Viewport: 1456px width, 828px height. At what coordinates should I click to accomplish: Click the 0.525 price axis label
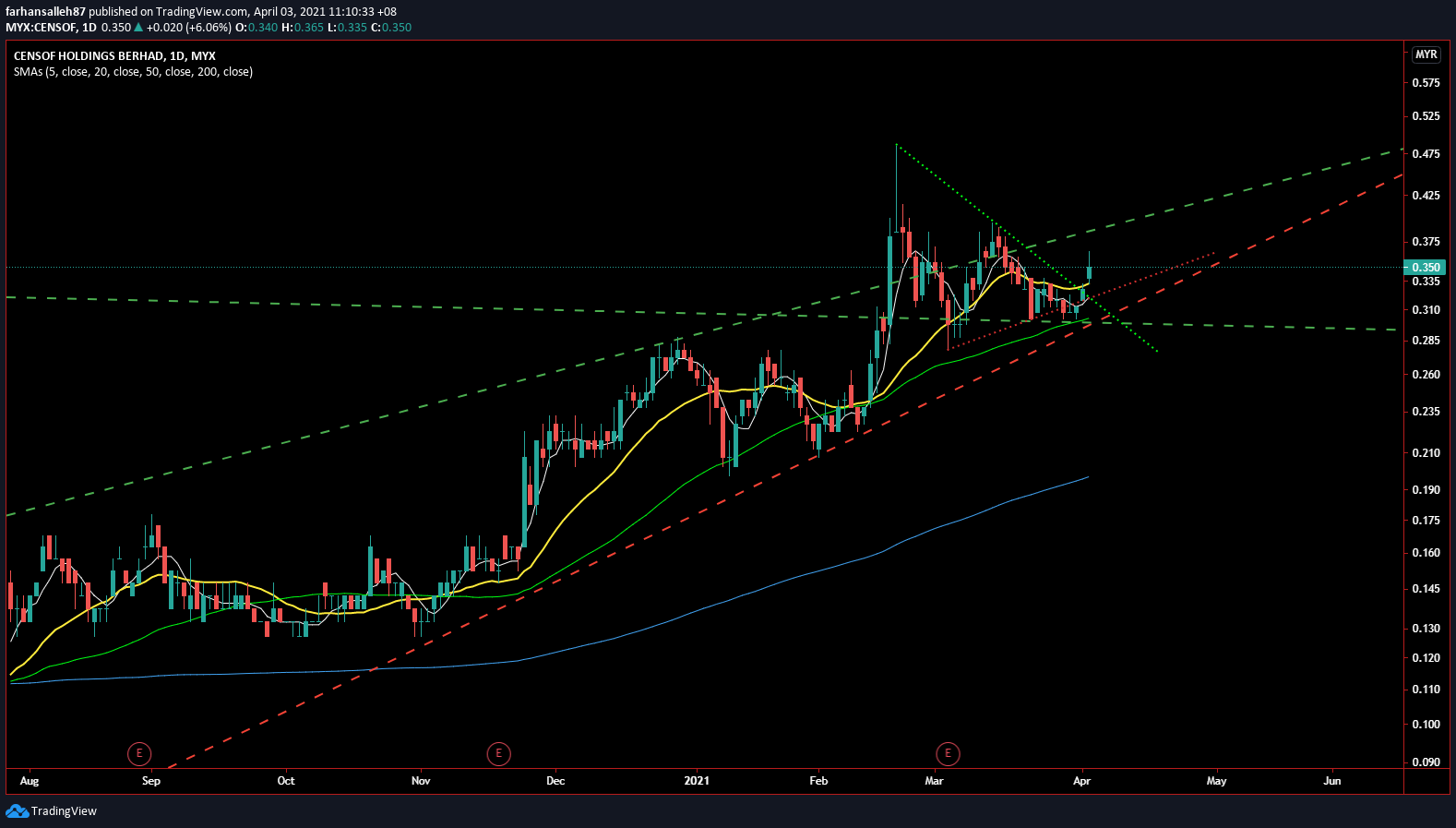click(x=1426, y=116)
